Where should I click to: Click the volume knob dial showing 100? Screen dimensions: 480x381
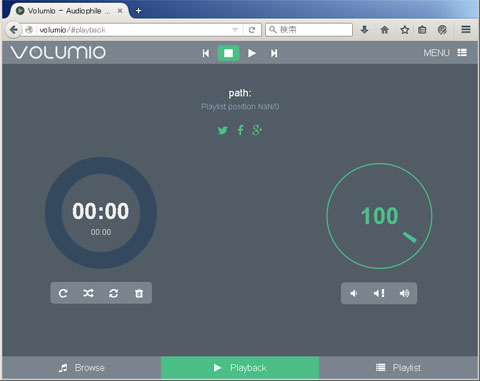tap(379, 216)
